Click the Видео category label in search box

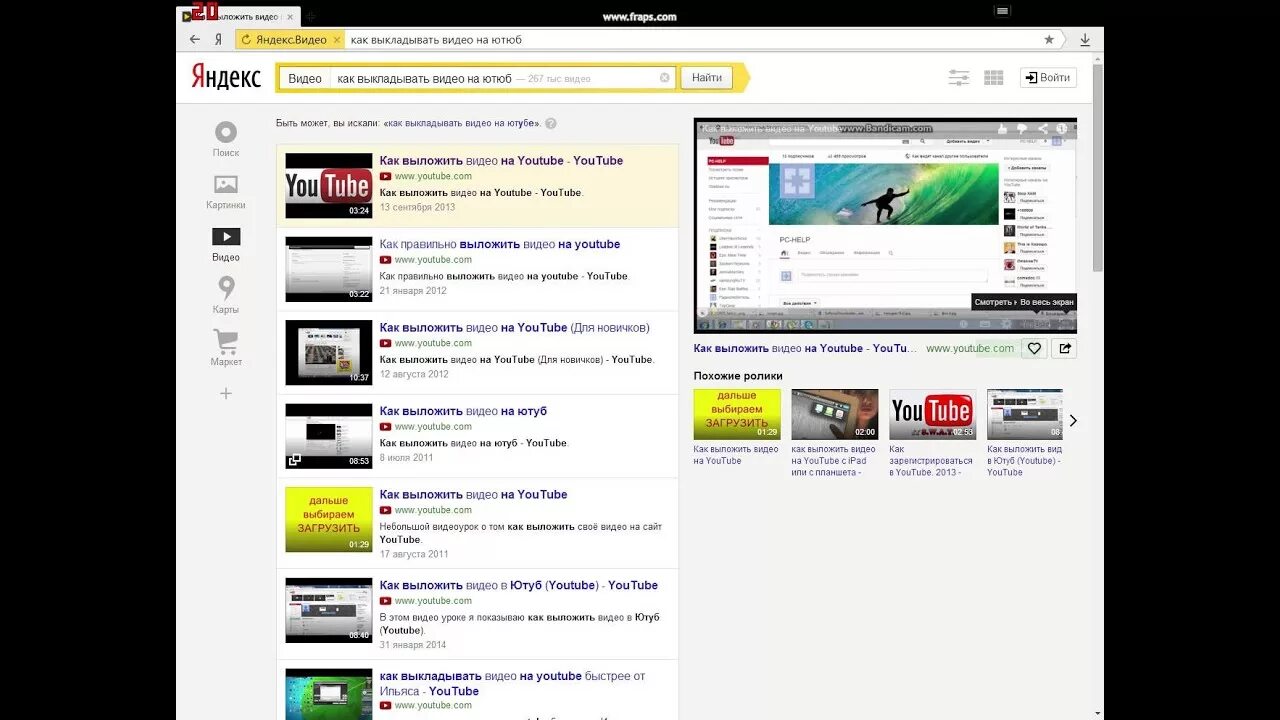305,78
